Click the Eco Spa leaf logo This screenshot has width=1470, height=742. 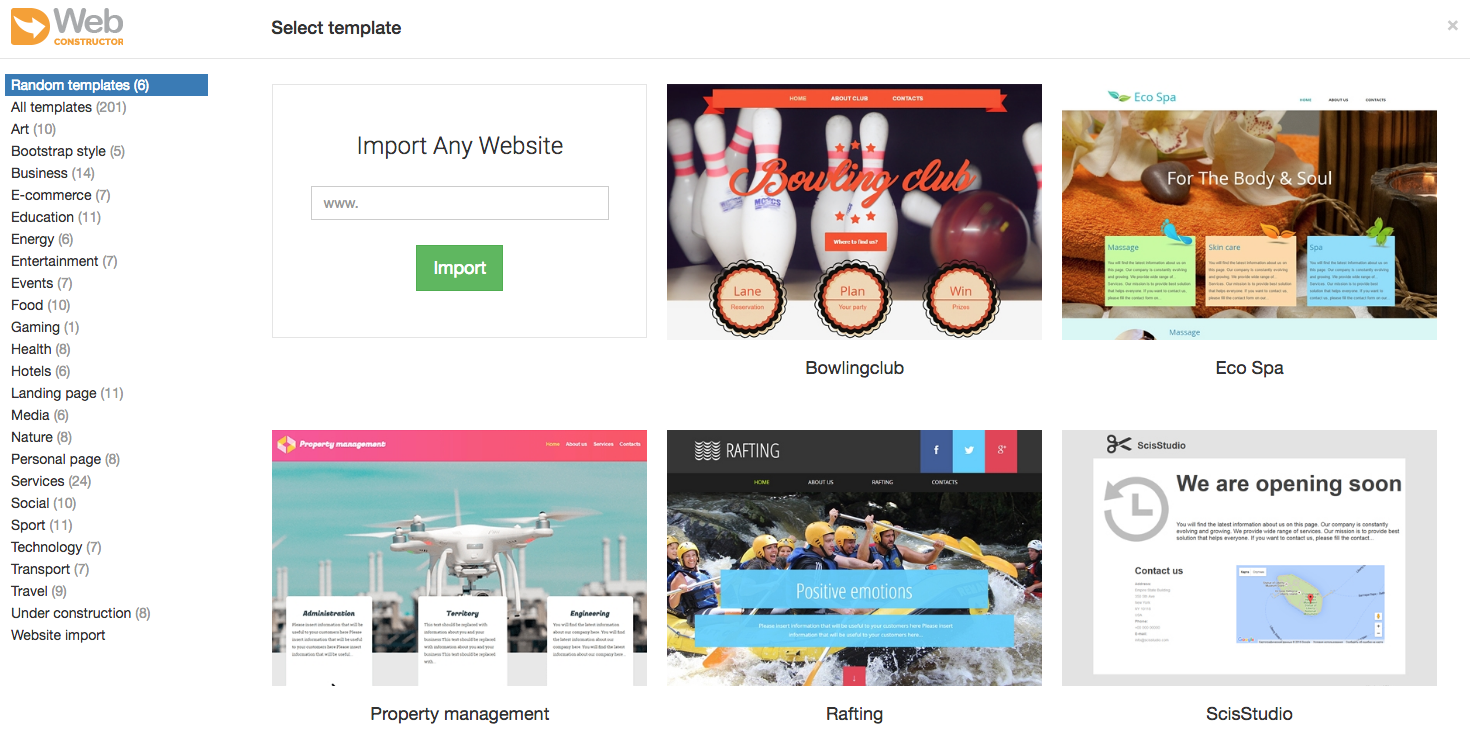coord(1119,97)
